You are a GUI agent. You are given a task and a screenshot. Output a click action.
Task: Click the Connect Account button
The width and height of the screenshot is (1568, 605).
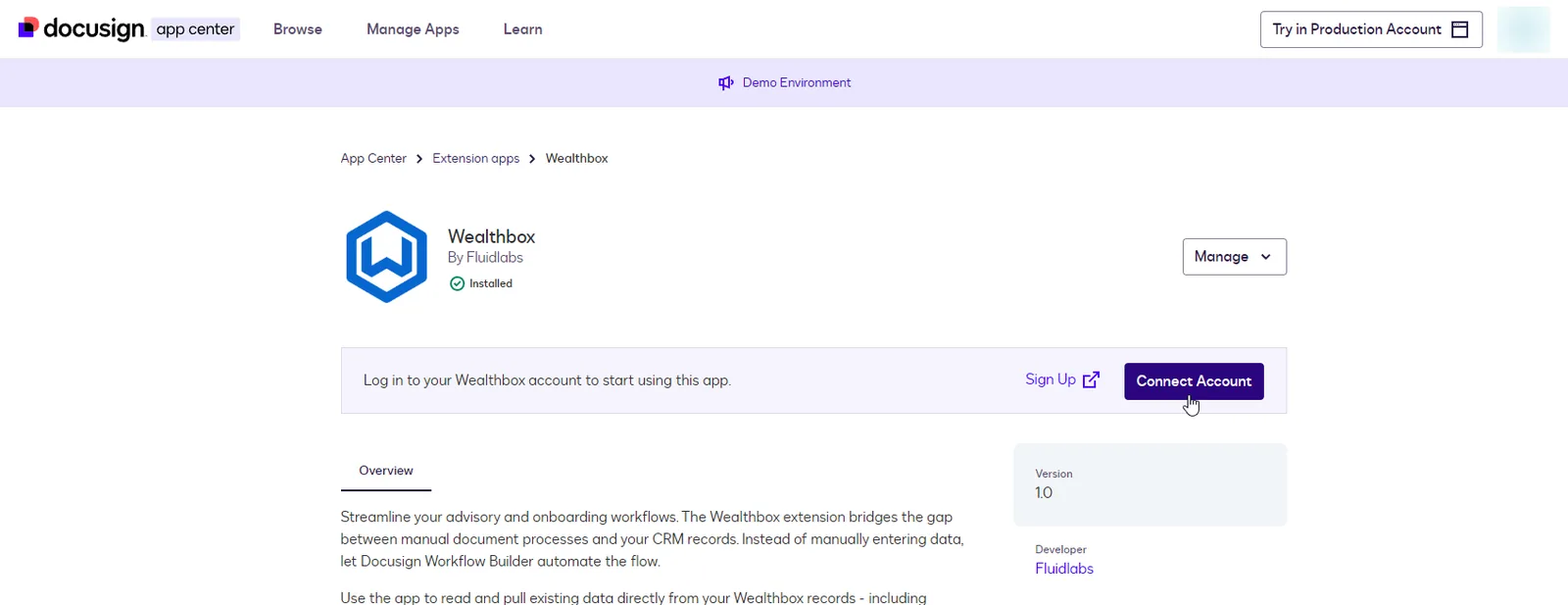pyautogui.click(x=1194, y=380)
